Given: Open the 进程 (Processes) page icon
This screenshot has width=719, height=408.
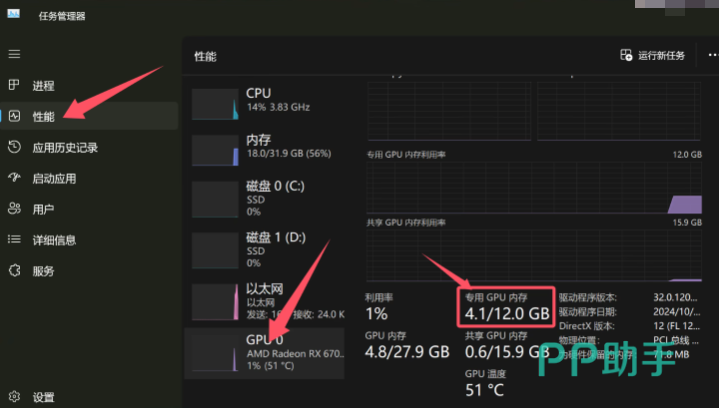Looking at the screenshot, I should 14,85.
